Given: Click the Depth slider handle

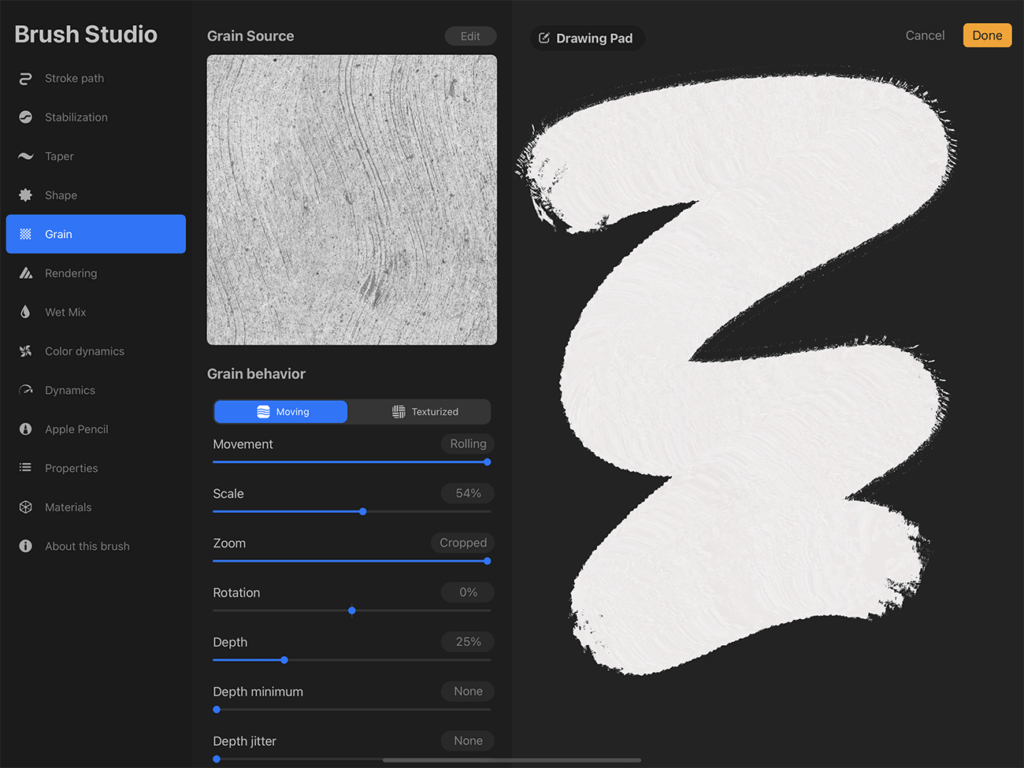Looking at the screenshot, I should (x=284, y=660).
